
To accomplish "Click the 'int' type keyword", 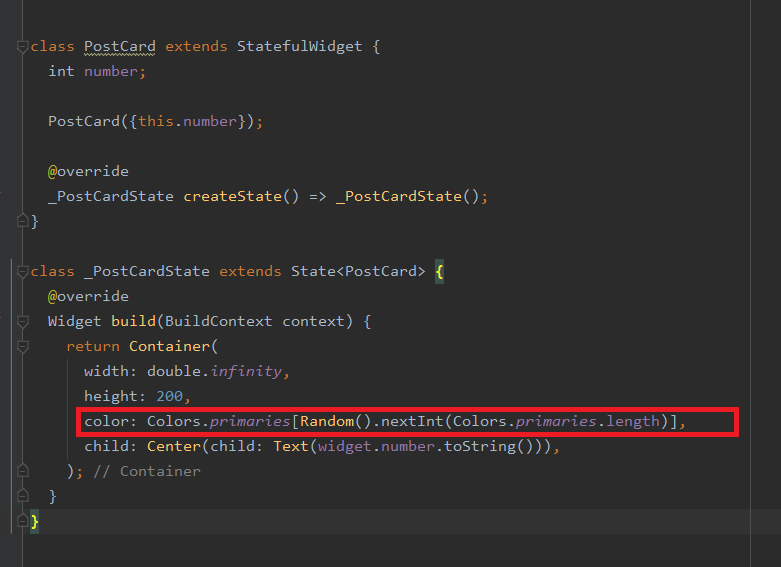I will 61,71.
